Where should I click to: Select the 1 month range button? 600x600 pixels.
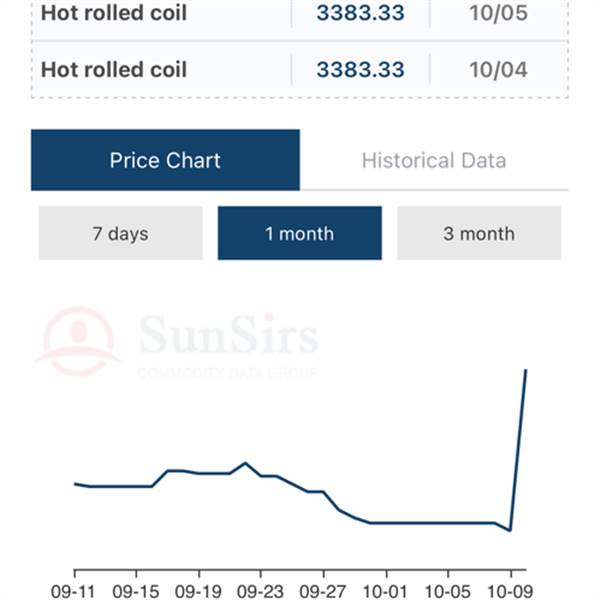coord(299,233)
